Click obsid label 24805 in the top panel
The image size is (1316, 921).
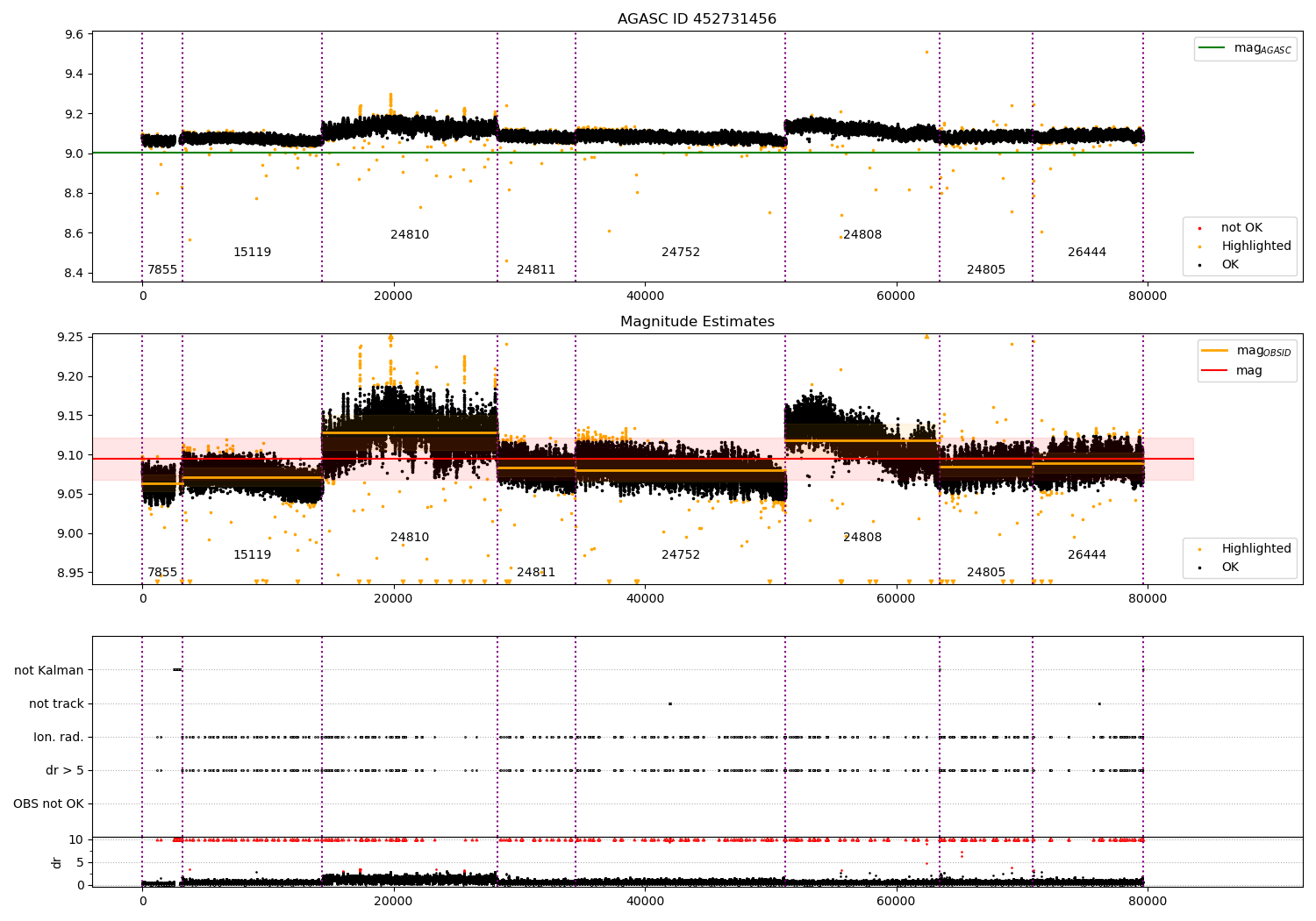[986, 270]
